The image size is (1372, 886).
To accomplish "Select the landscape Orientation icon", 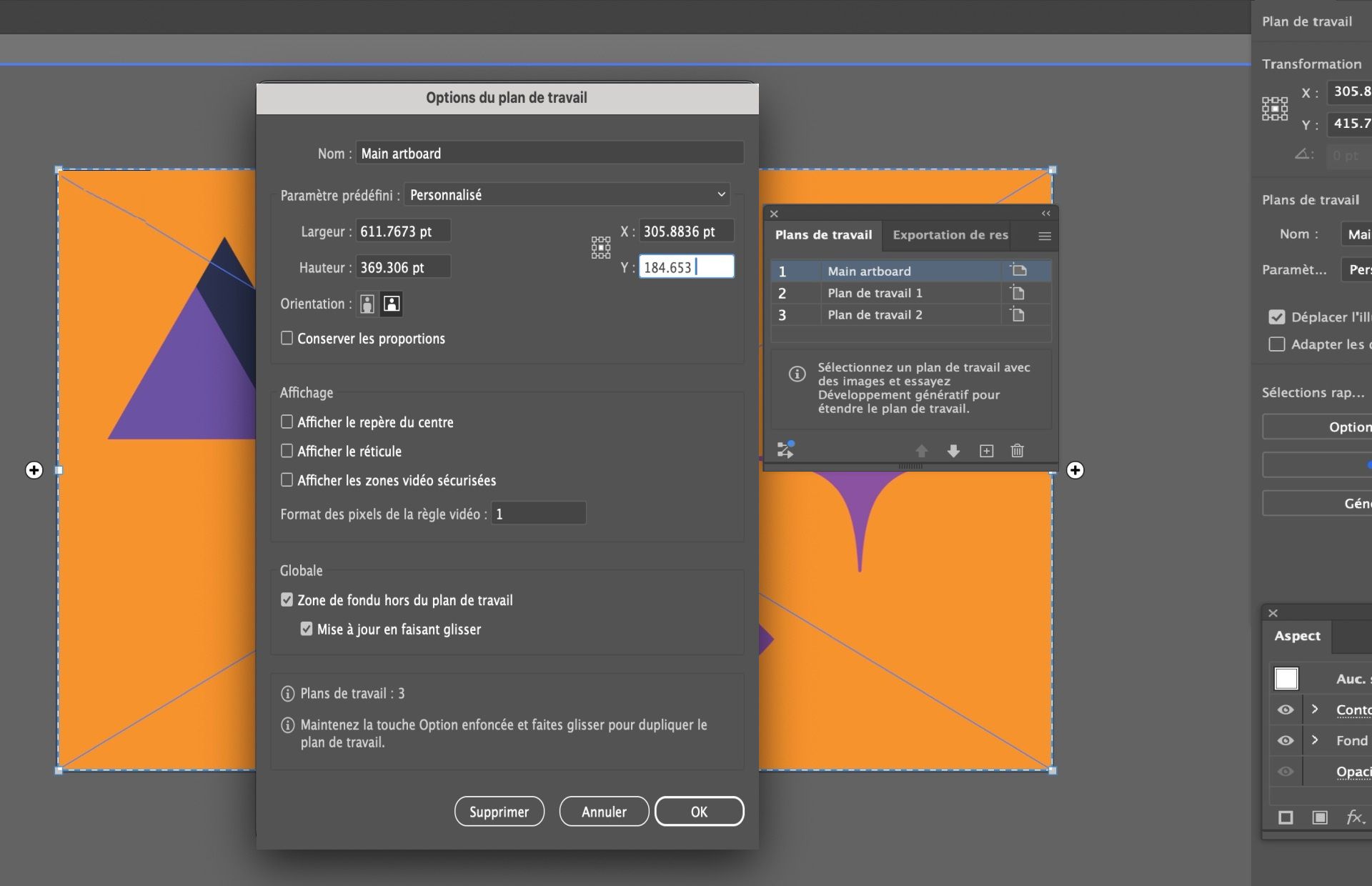I will click(x=390, y=304).
